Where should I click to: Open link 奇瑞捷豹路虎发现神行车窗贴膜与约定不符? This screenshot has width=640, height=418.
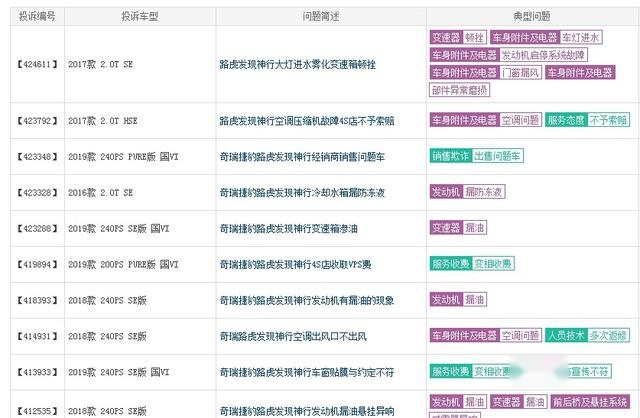(x=307, y=372)
